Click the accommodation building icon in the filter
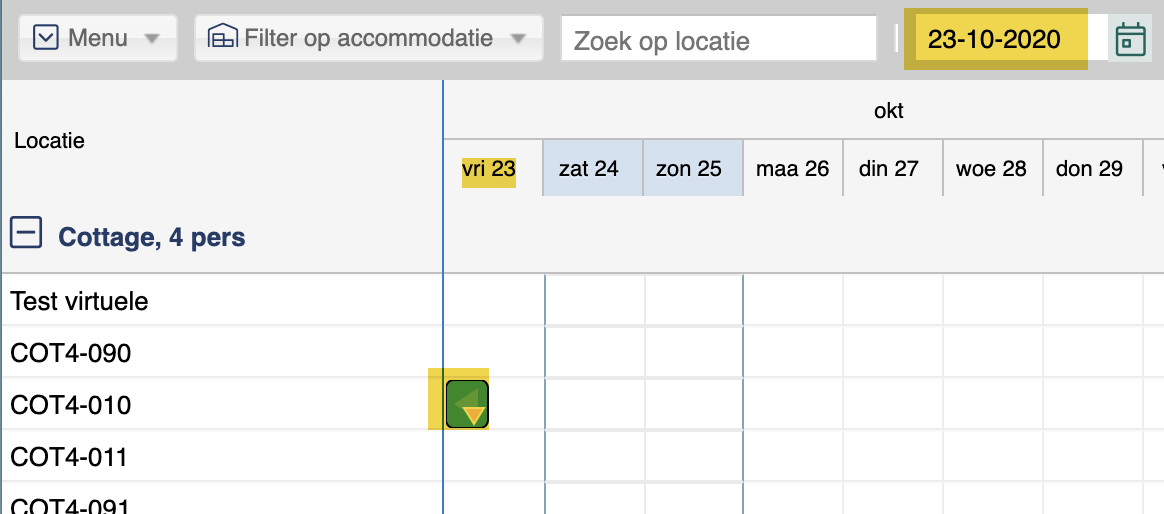This screenshot has height=514, width=1164. pyautogui.click(x=221, y=36)
